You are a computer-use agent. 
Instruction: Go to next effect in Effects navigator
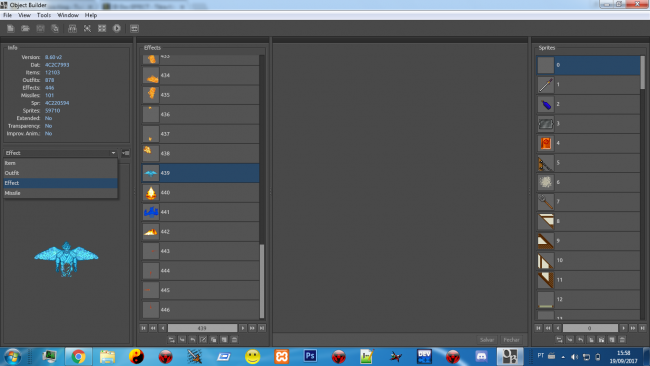(x=243, y=328)
